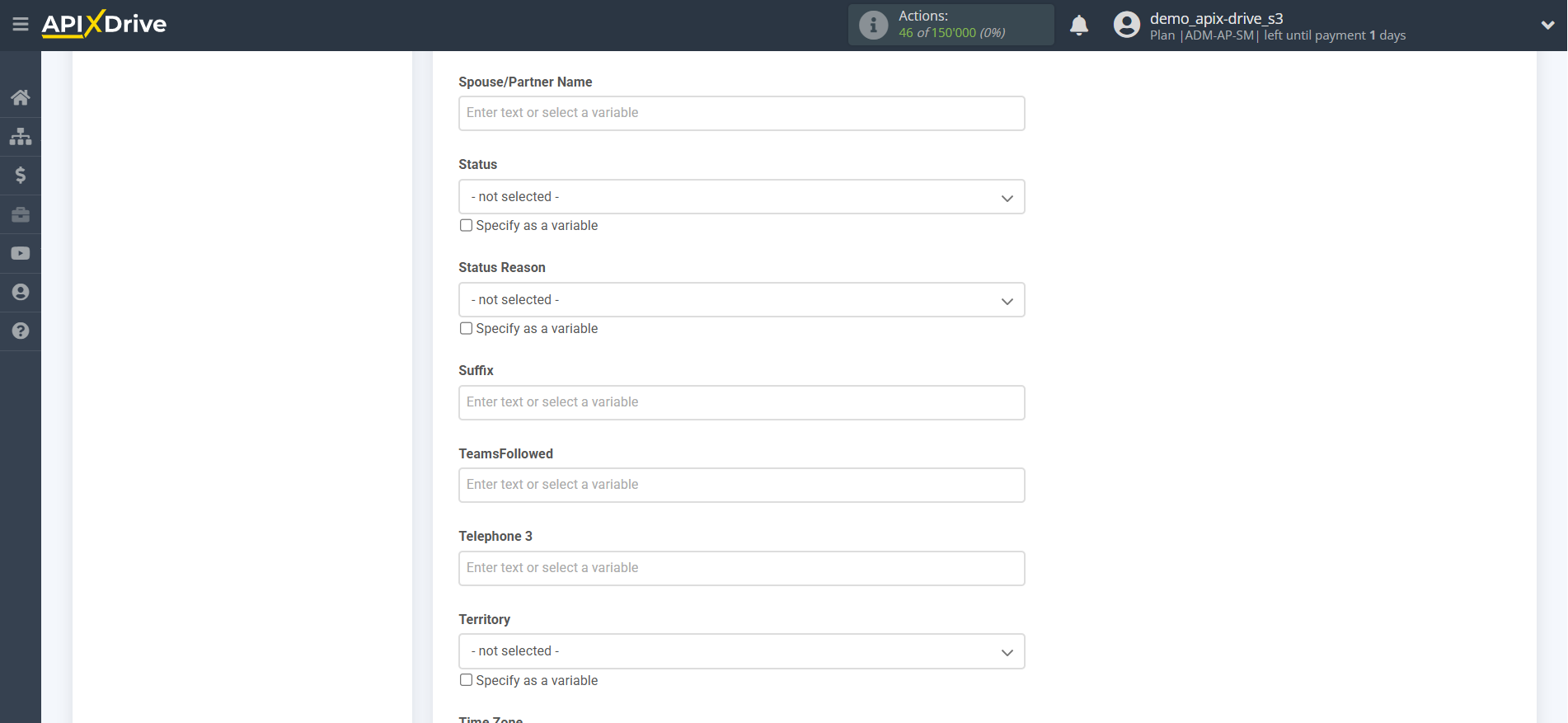Open the video tutorials icon
Screen dimensions: 1568x723
click(21, 253)
